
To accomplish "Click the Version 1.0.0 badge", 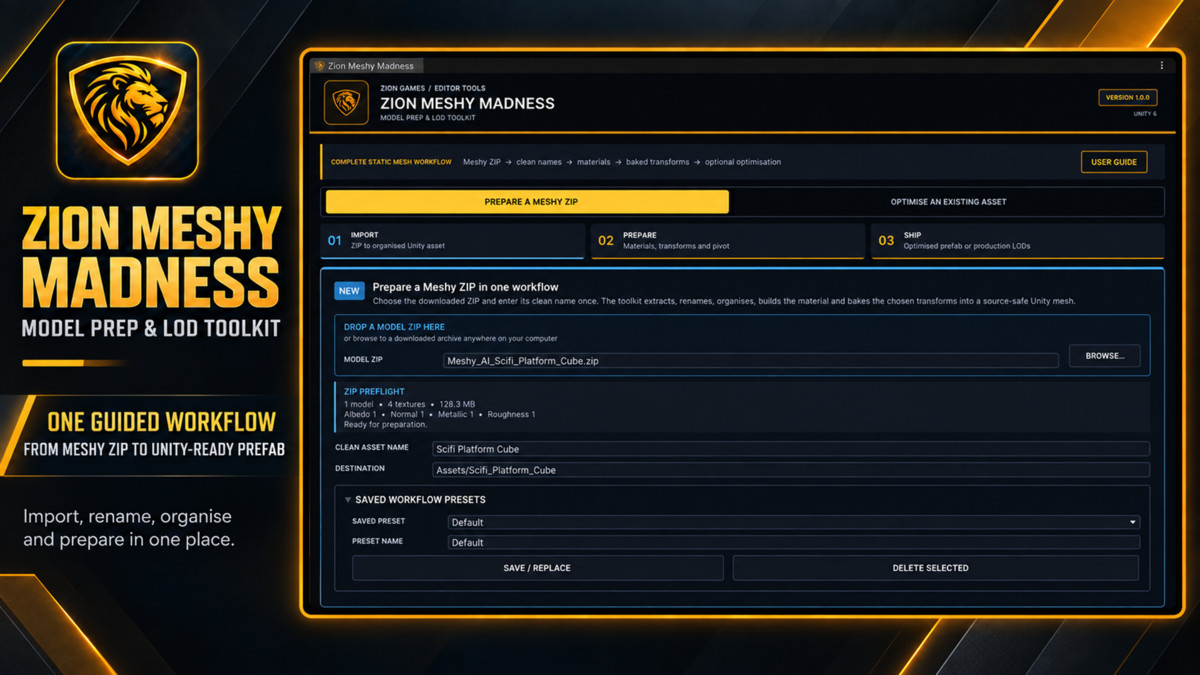I will tap(1128, 98).
